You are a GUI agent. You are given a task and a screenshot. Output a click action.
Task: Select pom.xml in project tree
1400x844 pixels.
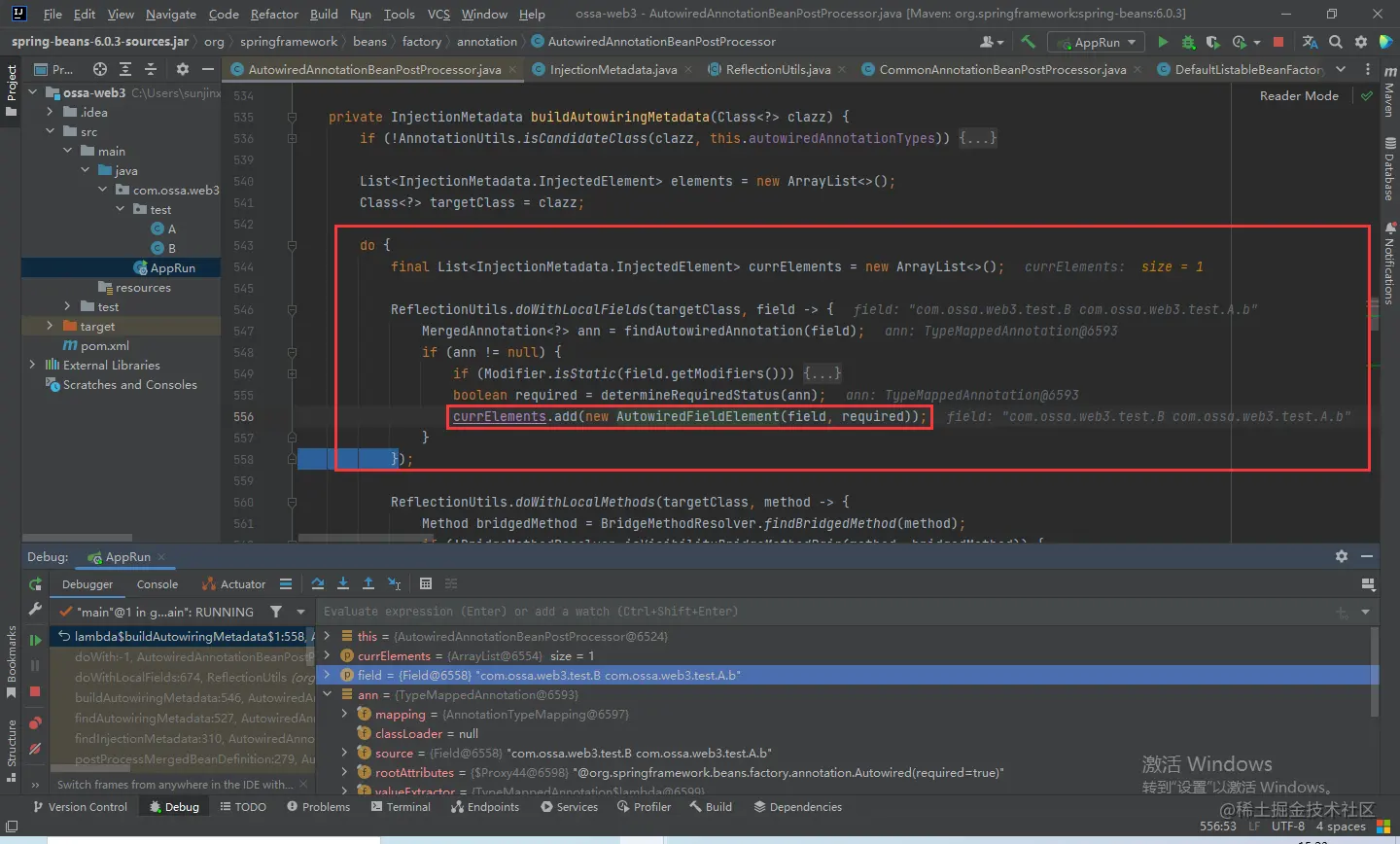104,345
